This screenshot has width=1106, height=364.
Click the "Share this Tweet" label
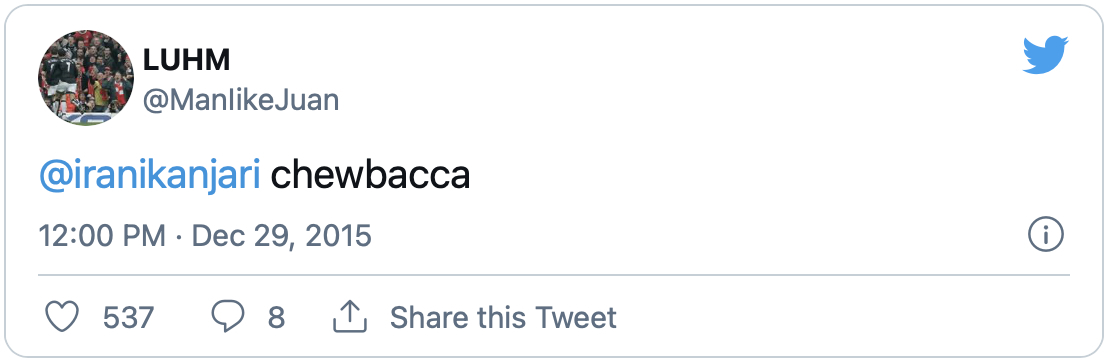pos(504,317)
